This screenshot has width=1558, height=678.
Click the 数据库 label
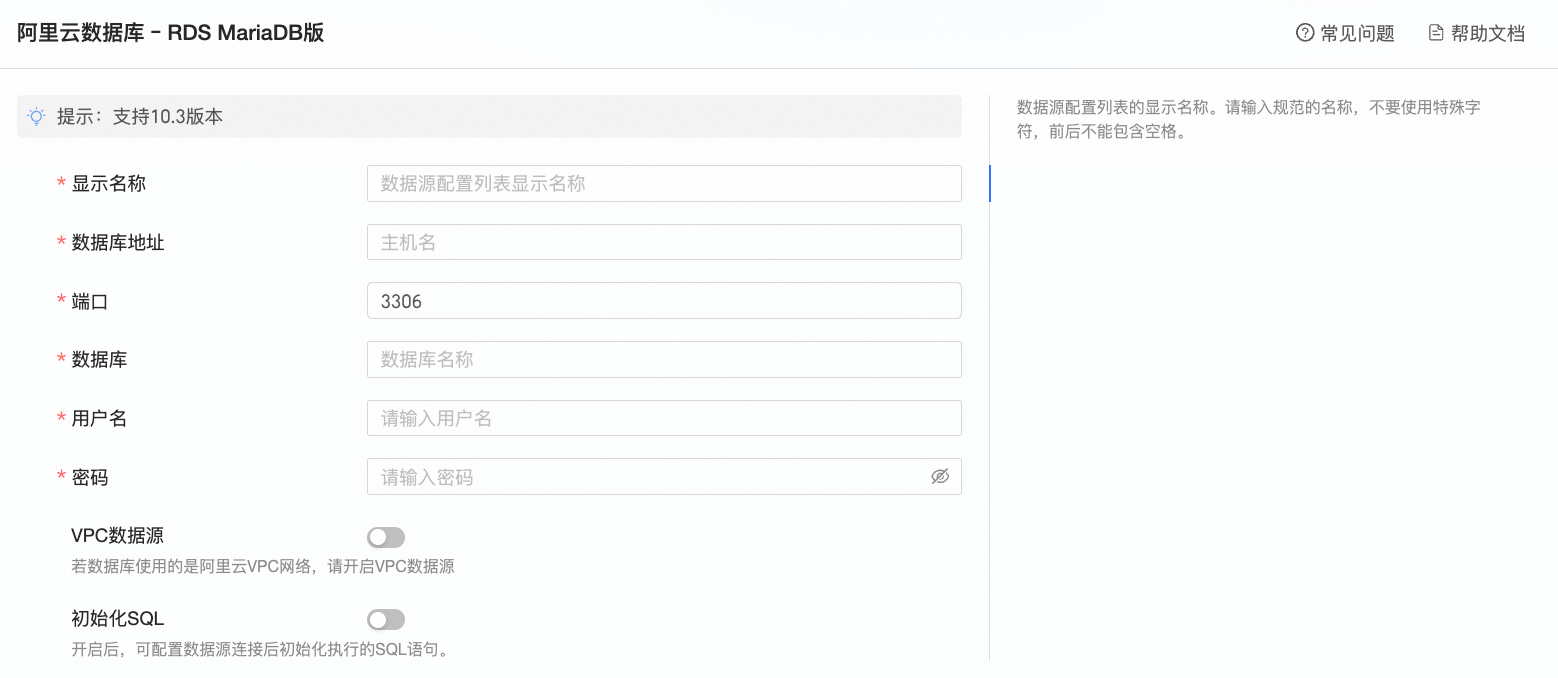(99, 360)
